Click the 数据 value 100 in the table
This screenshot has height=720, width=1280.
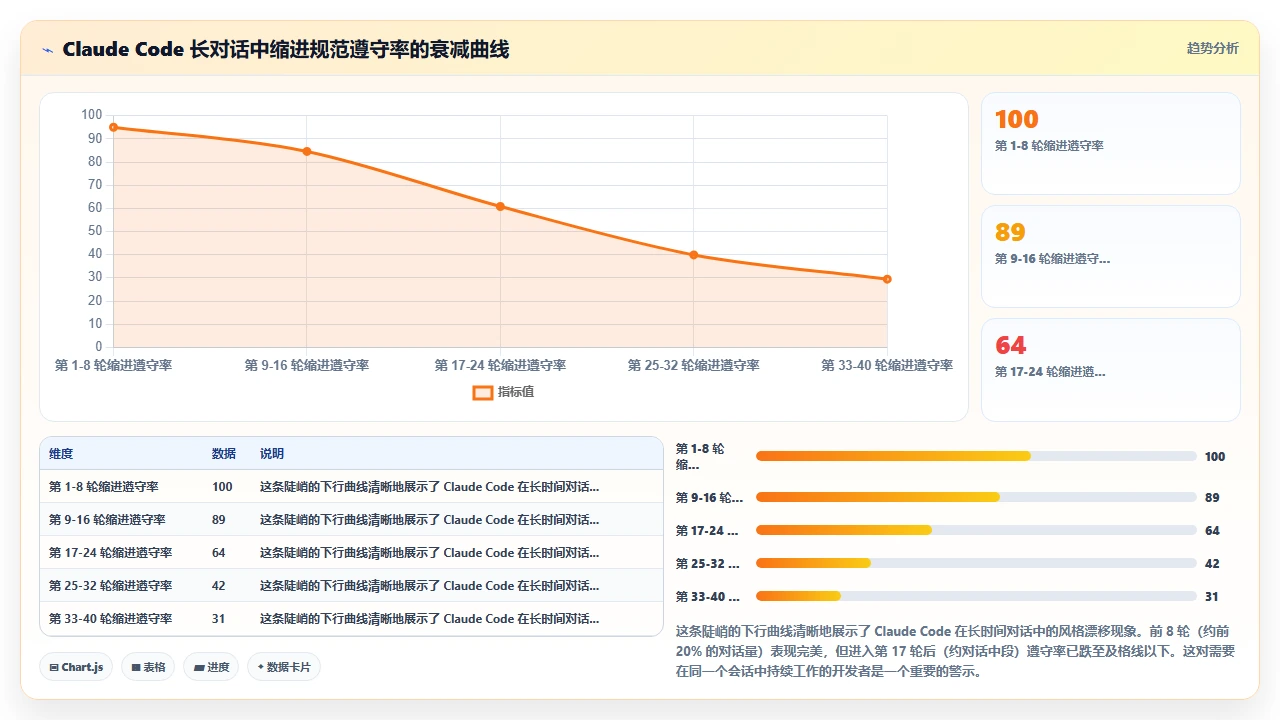222,487
